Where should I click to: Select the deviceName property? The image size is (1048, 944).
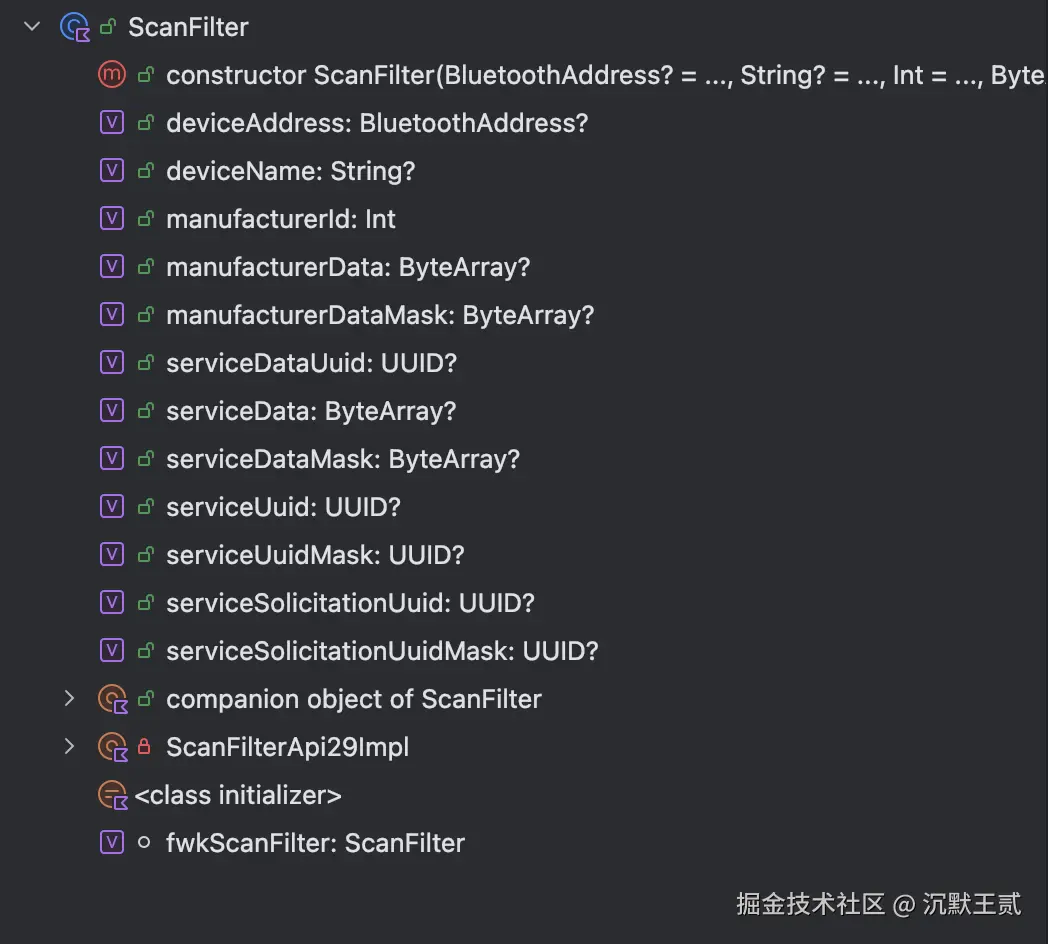[x=290, y=170]
